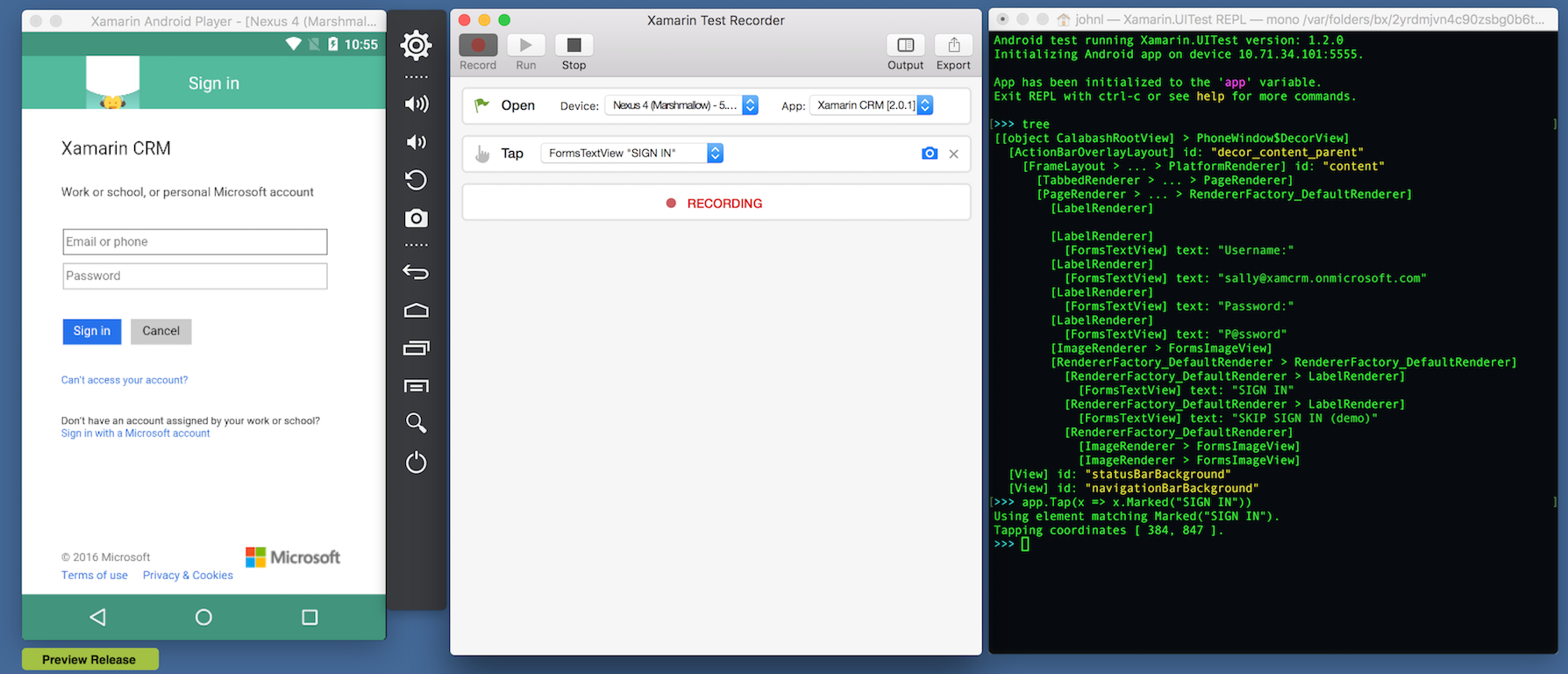Click the blue Sign in button
1568x674 pixels.
coord(92,331)
